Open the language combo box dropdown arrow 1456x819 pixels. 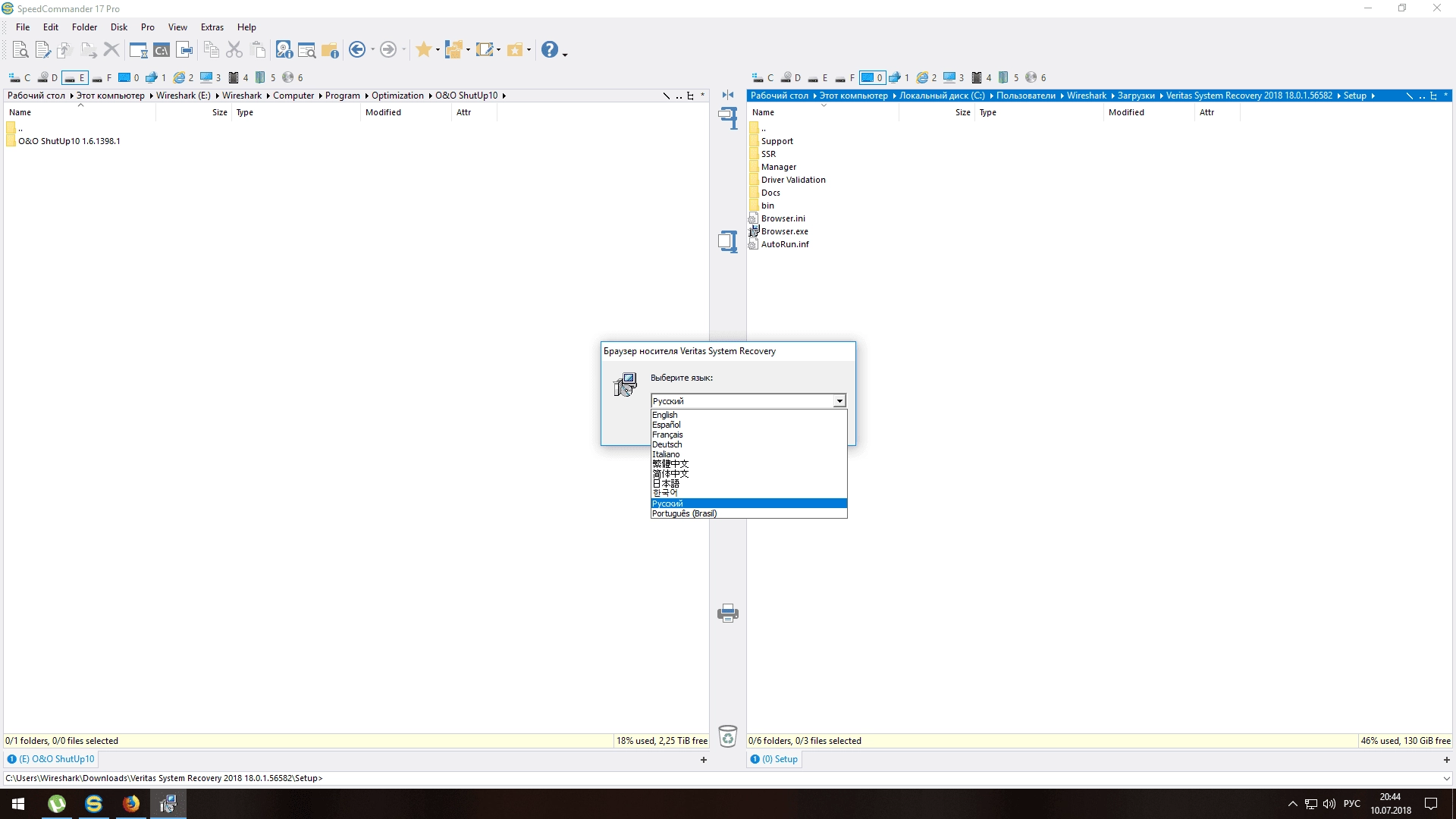point(839,400)
